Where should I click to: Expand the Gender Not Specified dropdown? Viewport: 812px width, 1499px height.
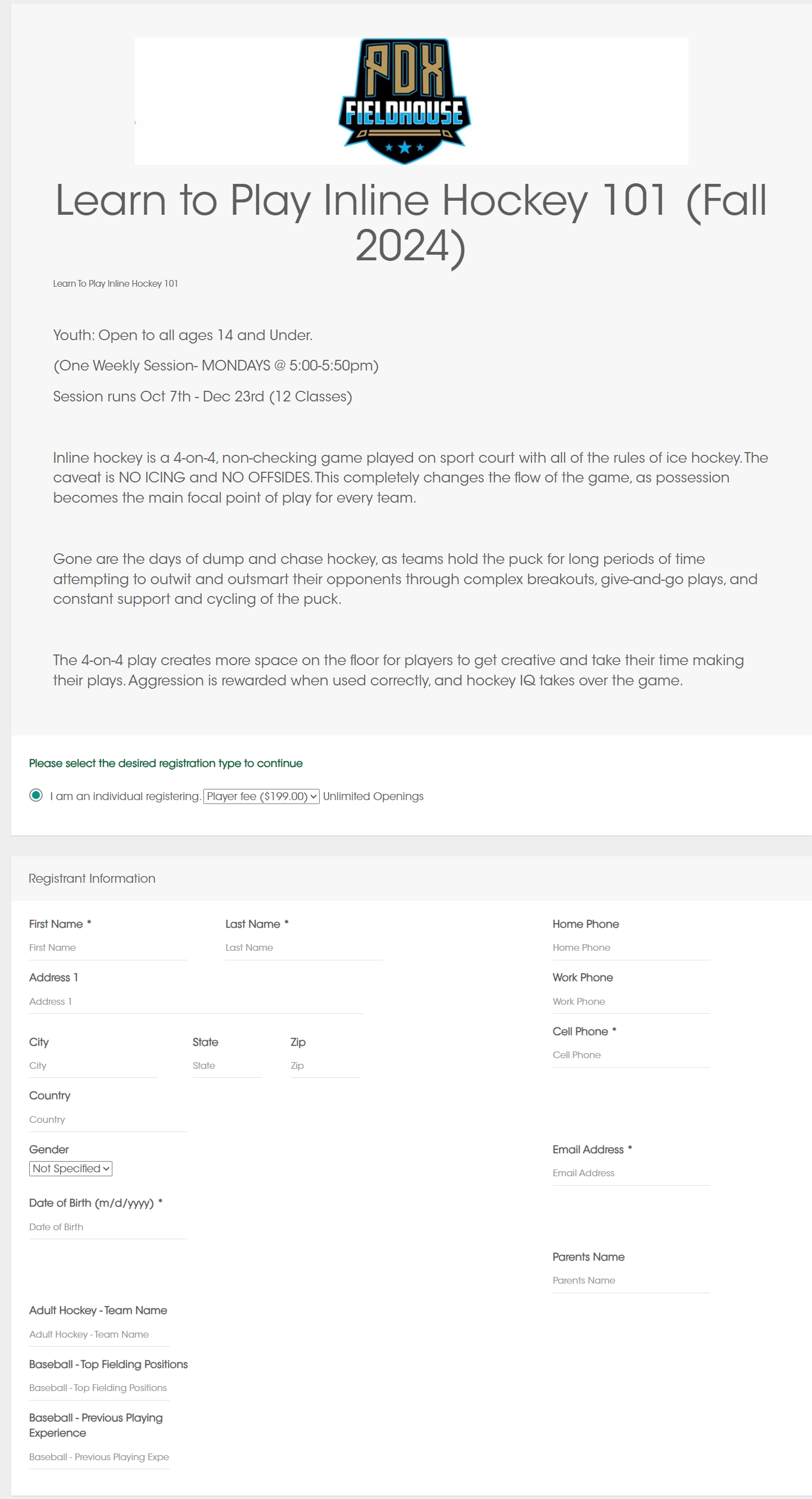point(70,1168)
